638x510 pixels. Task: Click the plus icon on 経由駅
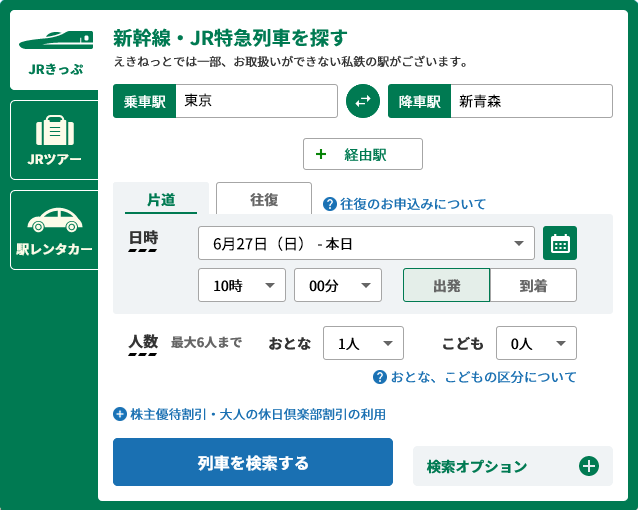[321, 154]
